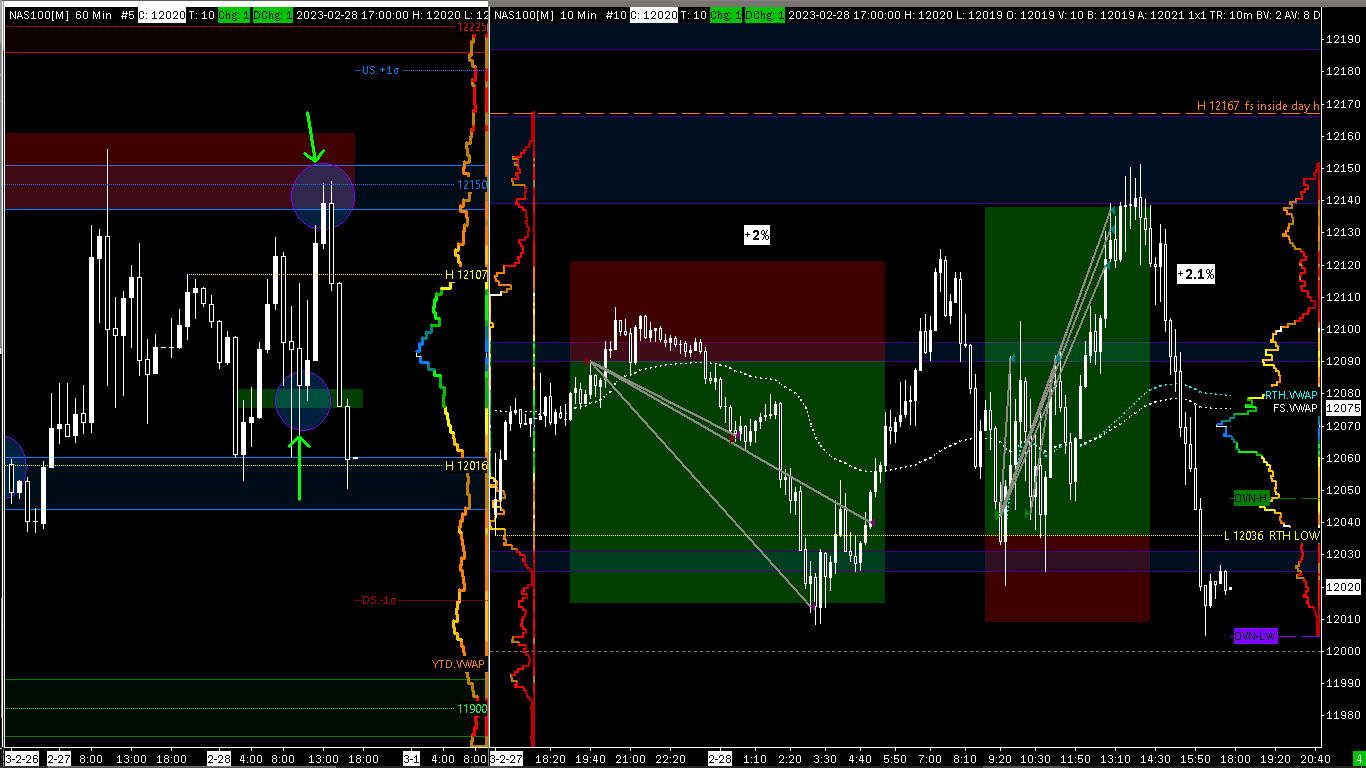
Task: Select the H 12167 fs inside day label
Action: click(1258, 105)
